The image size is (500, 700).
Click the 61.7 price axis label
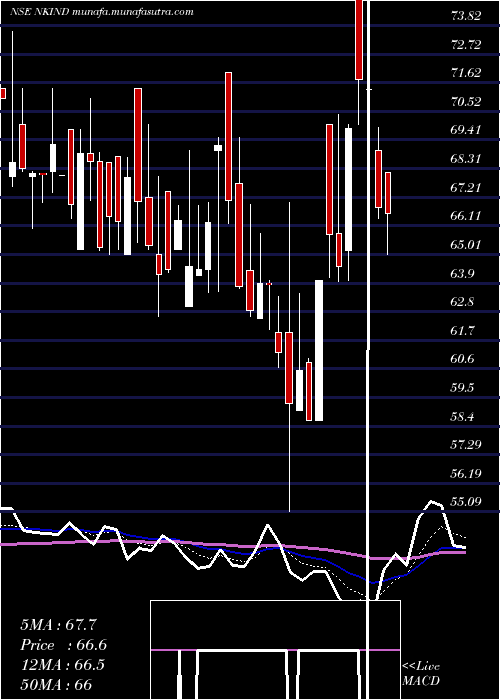(x=463, y=330)
